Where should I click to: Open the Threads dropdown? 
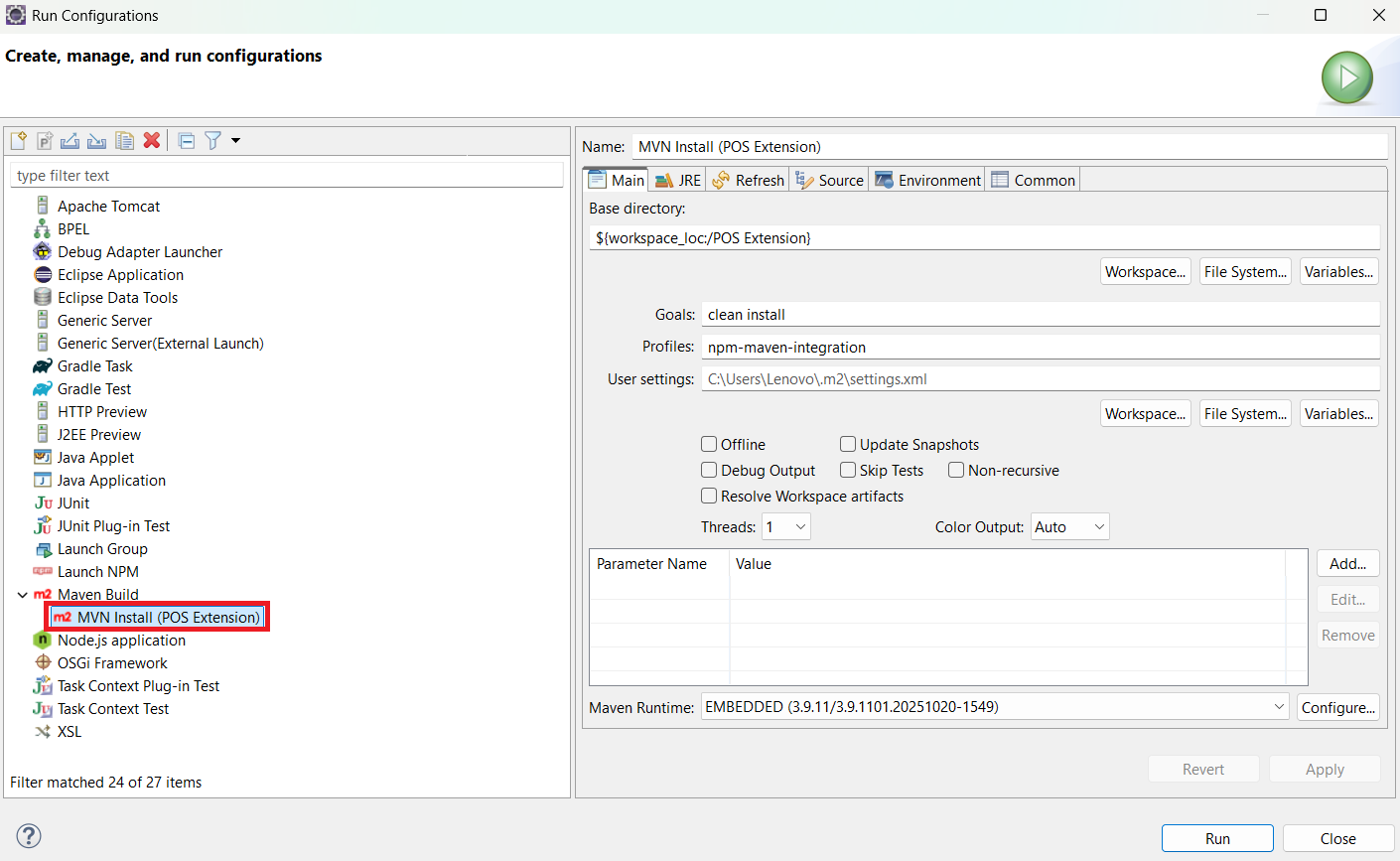(x=786, y=527)
